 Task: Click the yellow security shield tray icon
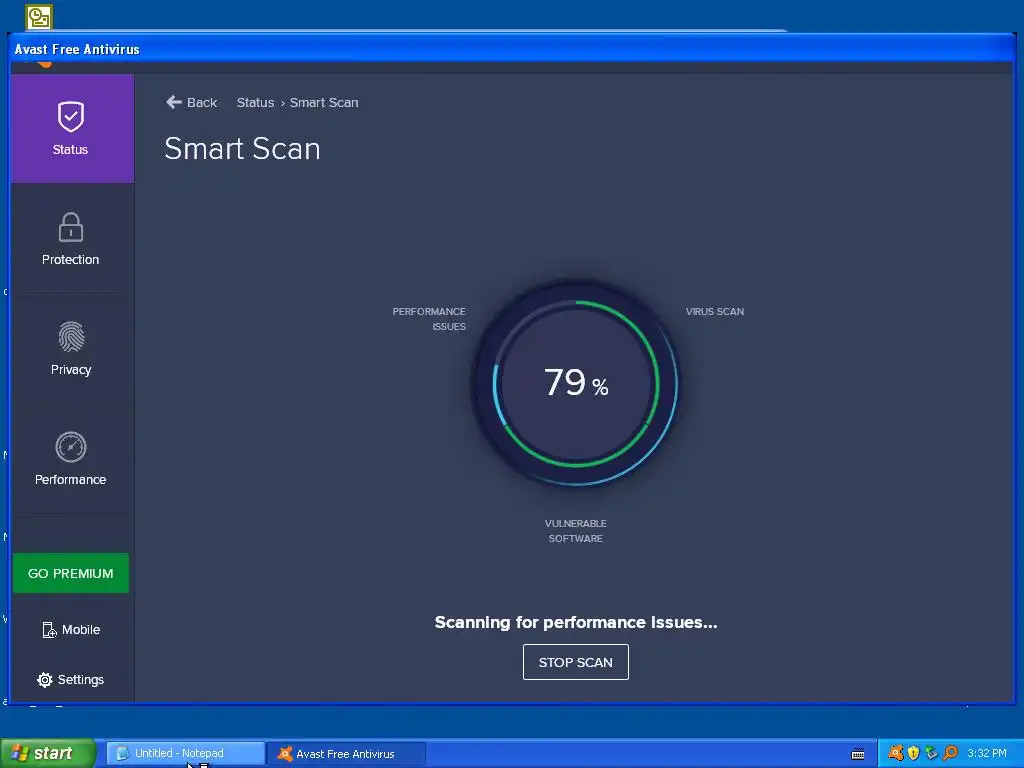(x=914, y=753)
